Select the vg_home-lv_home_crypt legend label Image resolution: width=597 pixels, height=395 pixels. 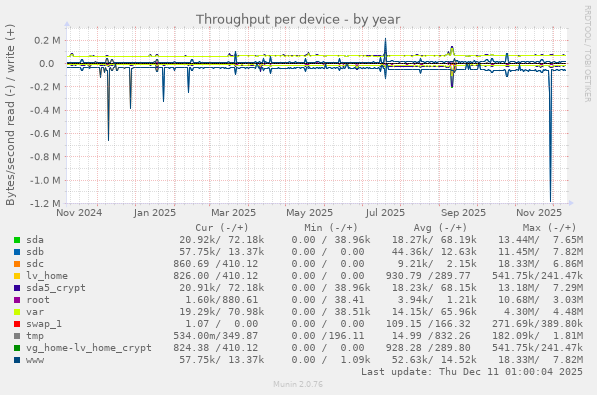(x=89, y=348)
